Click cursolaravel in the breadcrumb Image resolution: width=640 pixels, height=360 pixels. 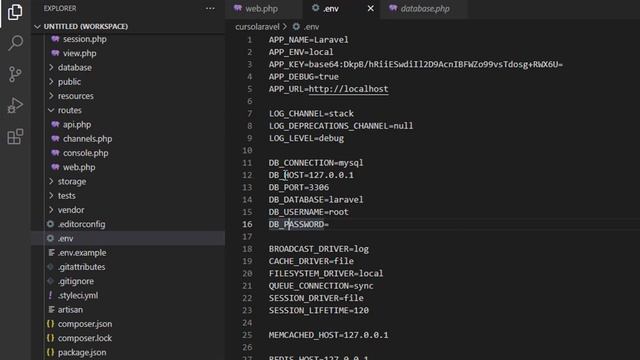258,27
